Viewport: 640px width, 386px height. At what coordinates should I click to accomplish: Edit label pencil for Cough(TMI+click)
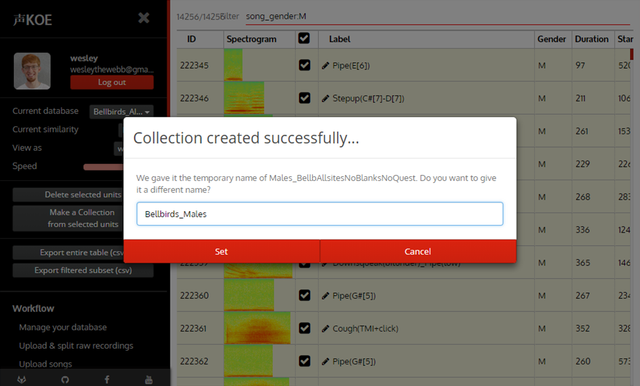(325, 328)
